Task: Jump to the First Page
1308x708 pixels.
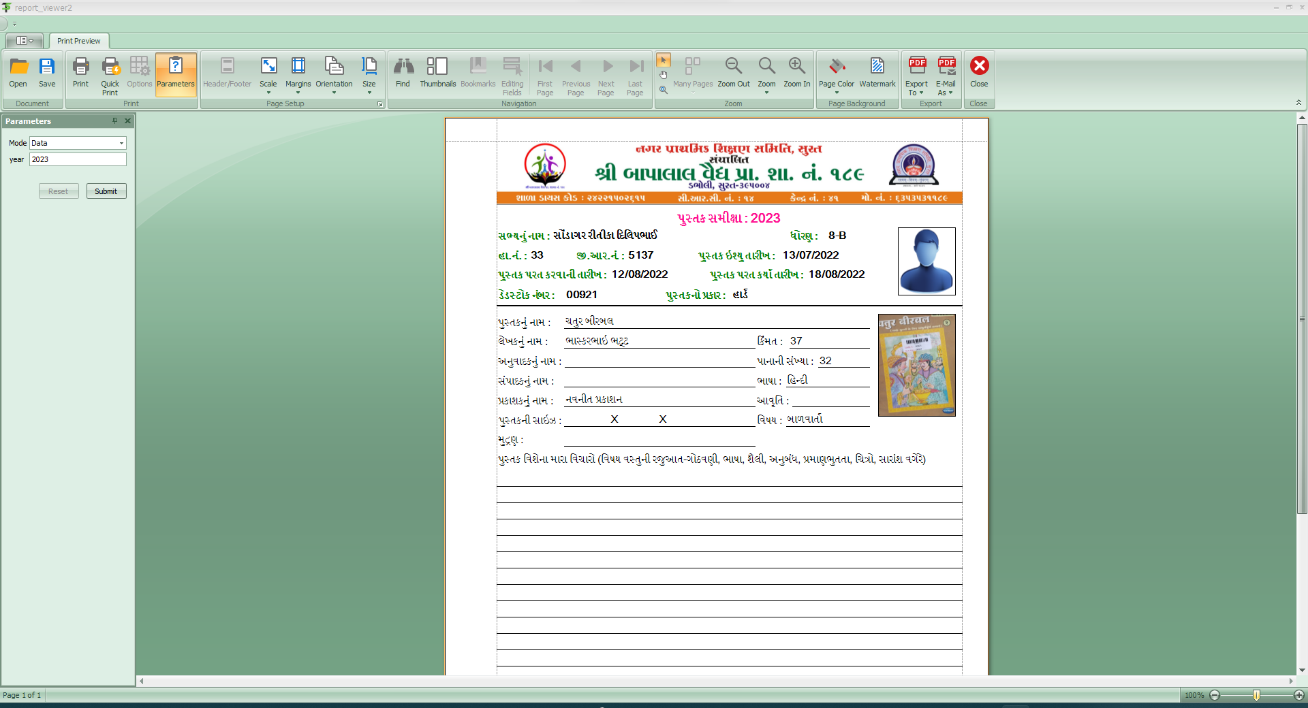Action: click(545, 69)
